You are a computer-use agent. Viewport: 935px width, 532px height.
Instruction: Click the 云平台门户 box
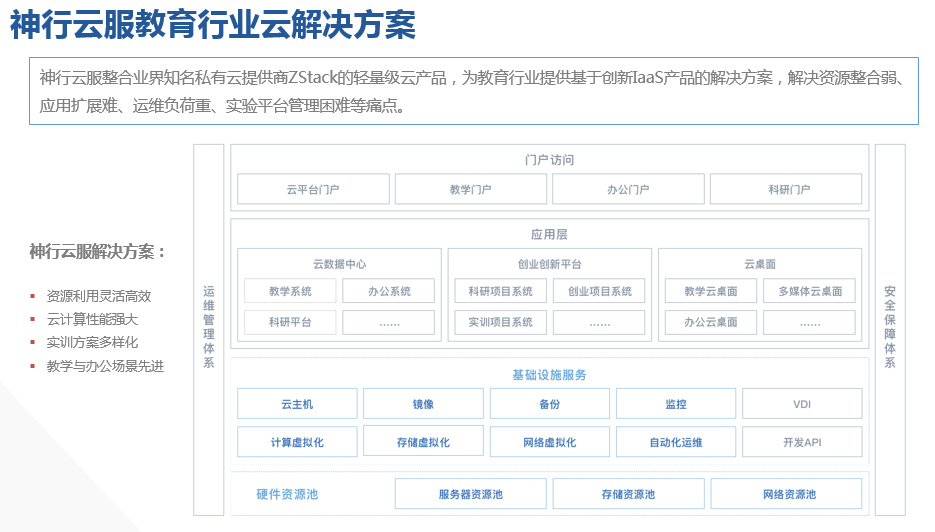coord(312,189)
